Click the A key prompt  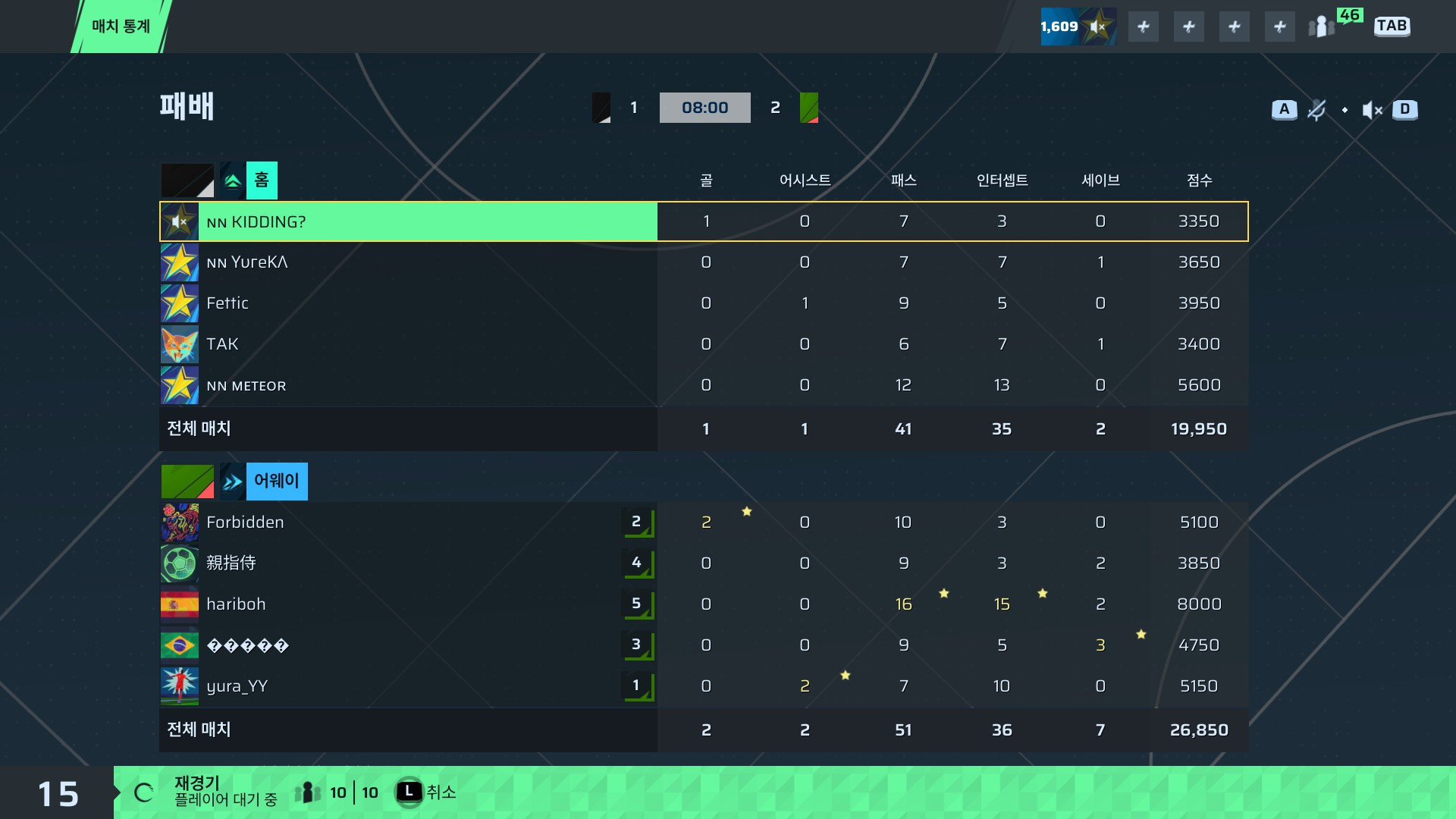pyautogui.click(x=1284, y=109)
